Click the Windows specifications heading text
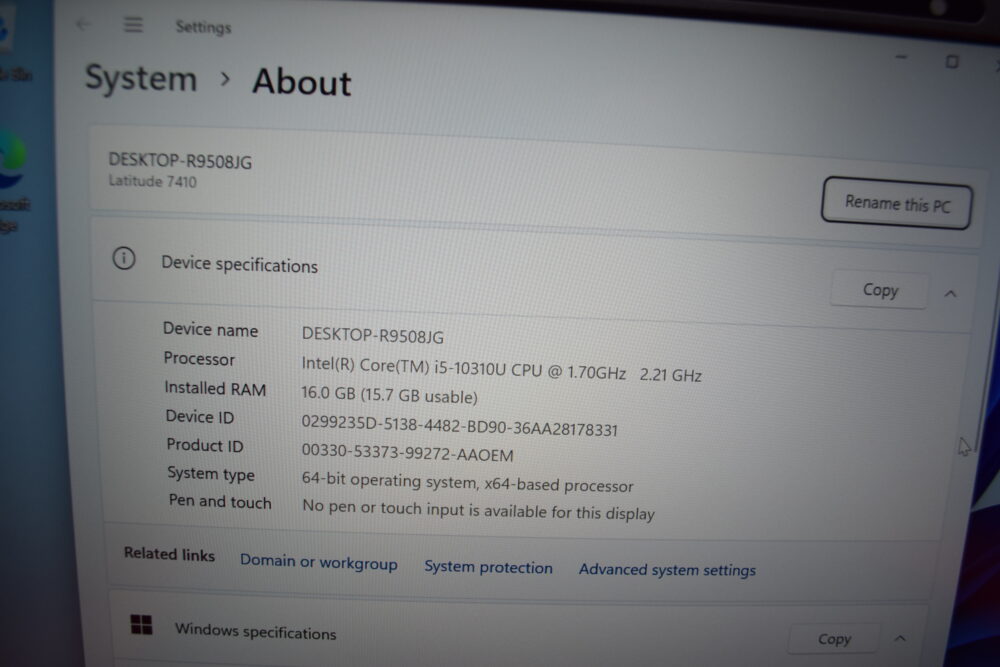The width and height of the screenshot is (1000, 667). [255, 631]
